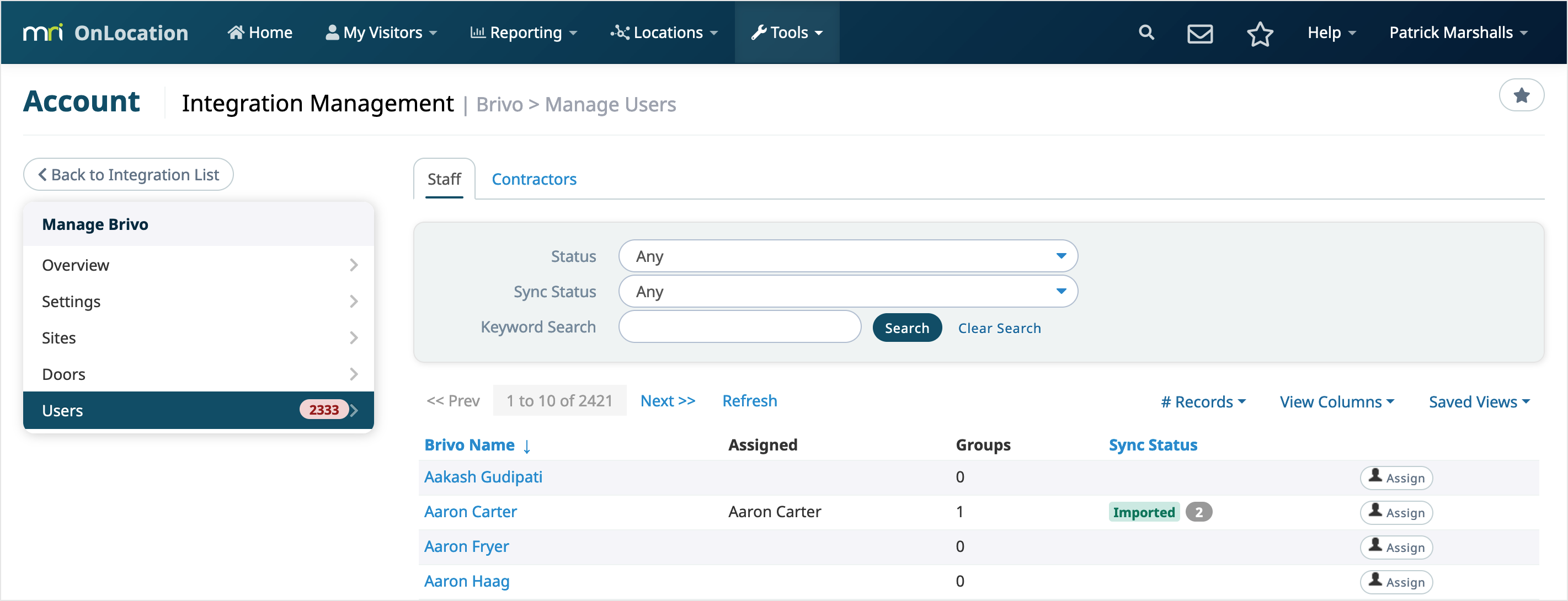Screen dimensions: 1568x601
Task: Click the gray 2 badge beside Imported
Action: [x=1198, y=512]
